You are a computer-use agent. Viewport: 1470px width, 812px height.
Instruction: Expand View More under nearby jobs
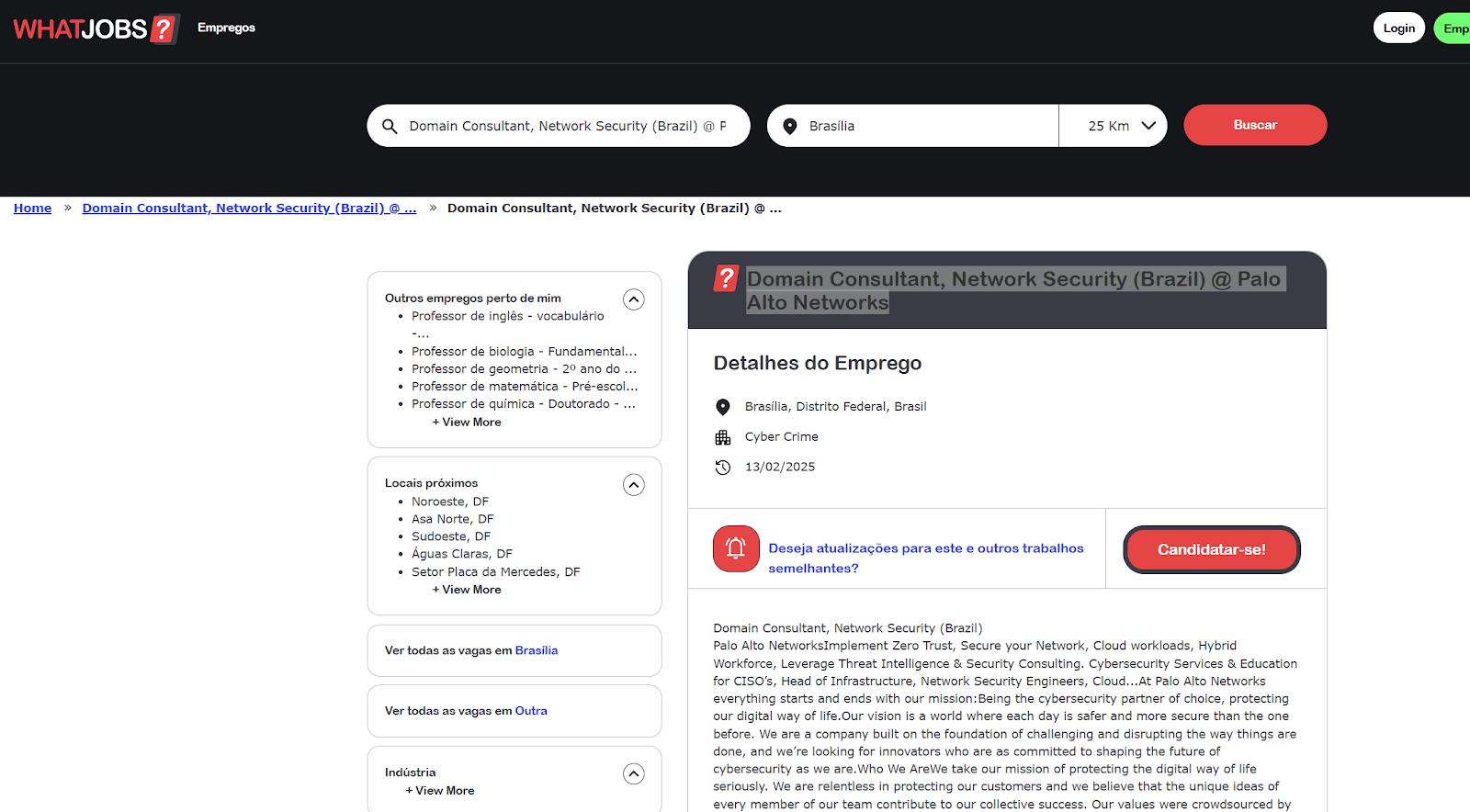point(467,423)
